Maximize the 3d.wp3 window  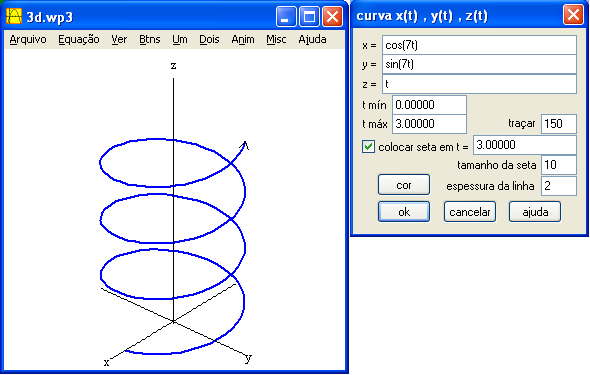309,17
